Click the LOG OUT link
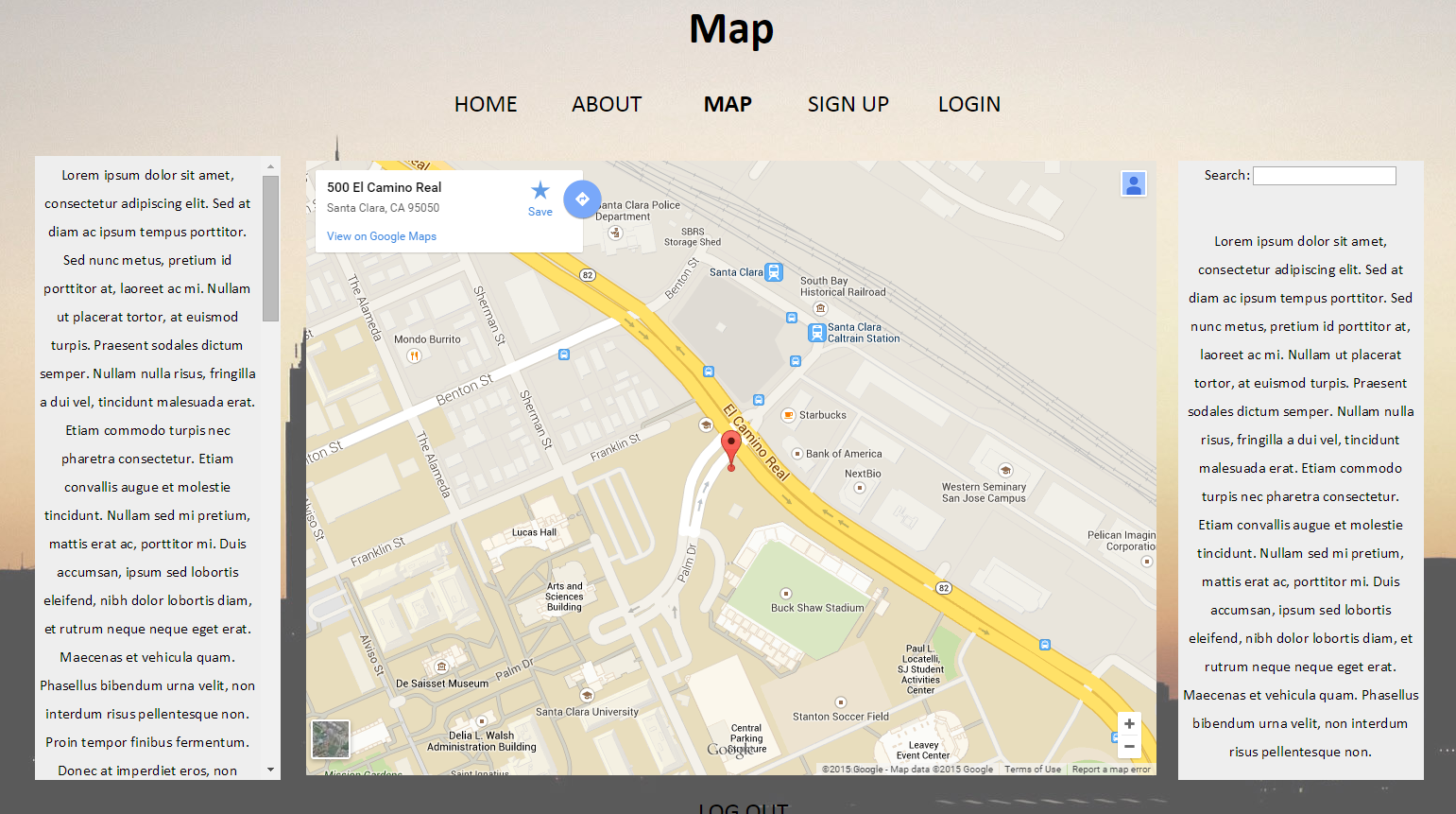The width and height of the screenshot is (1456, 814). 743,809
